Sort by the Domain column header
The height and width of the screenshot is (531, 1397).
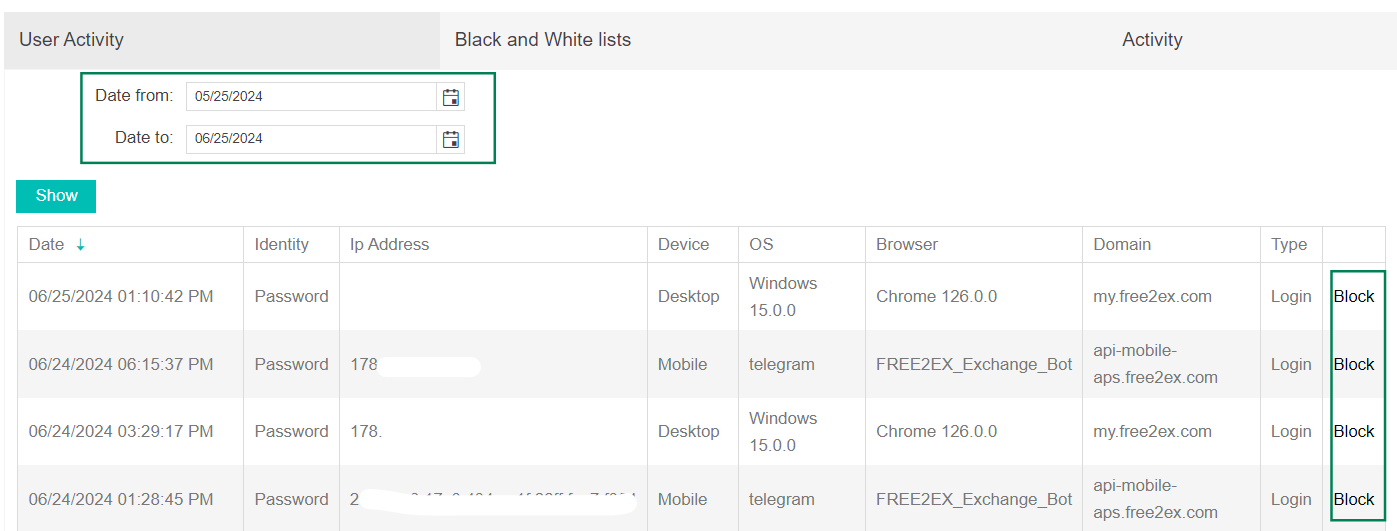coord(1122,245)
